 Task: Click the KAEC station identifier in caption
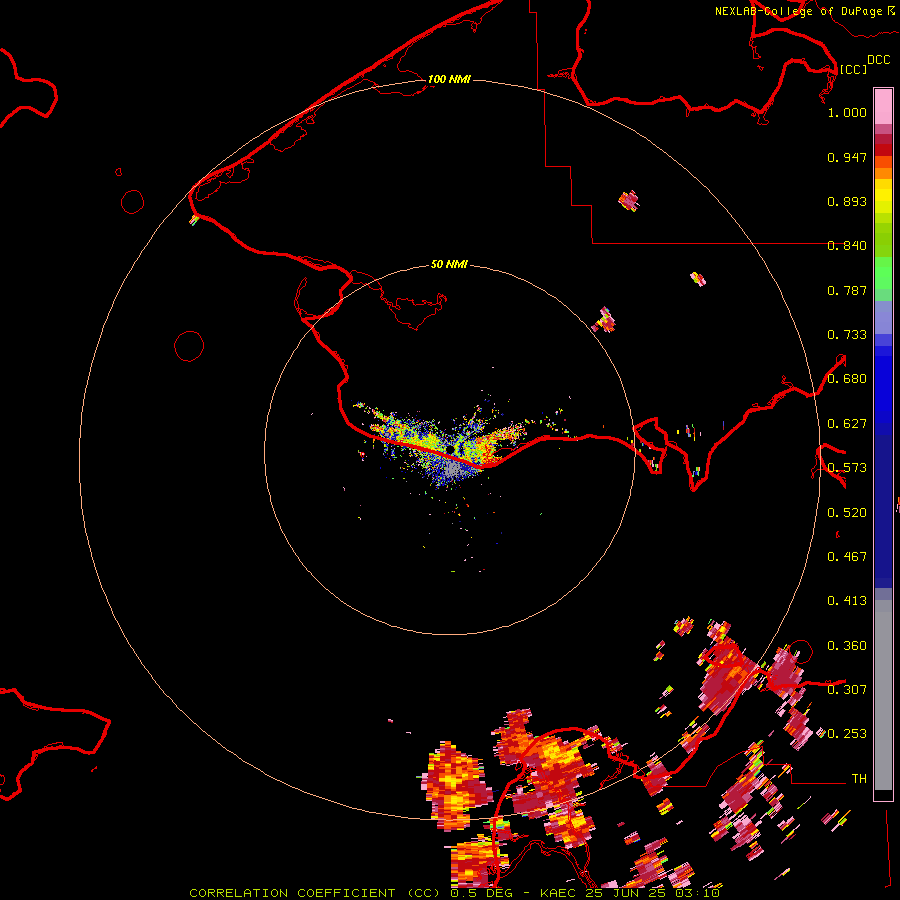[560, 893]
